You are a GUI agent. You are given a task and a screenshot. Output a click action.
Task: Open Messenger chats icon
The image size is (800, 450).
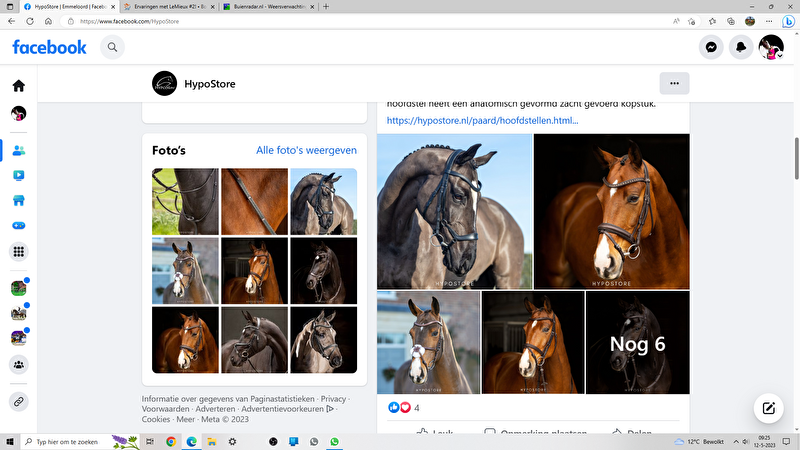pyautogui.click(x=711, y=47)
